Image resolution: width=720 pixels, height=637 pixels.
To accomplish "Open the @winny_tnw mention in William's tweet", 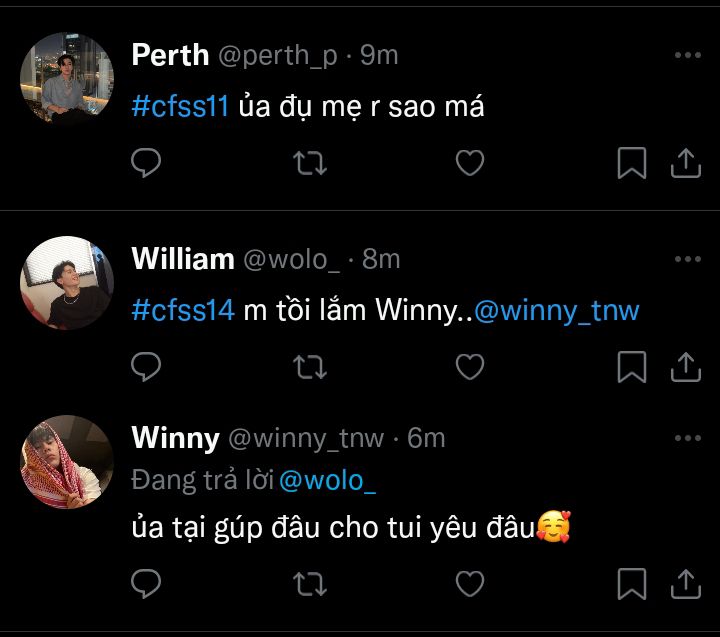I will pos(556,311).
